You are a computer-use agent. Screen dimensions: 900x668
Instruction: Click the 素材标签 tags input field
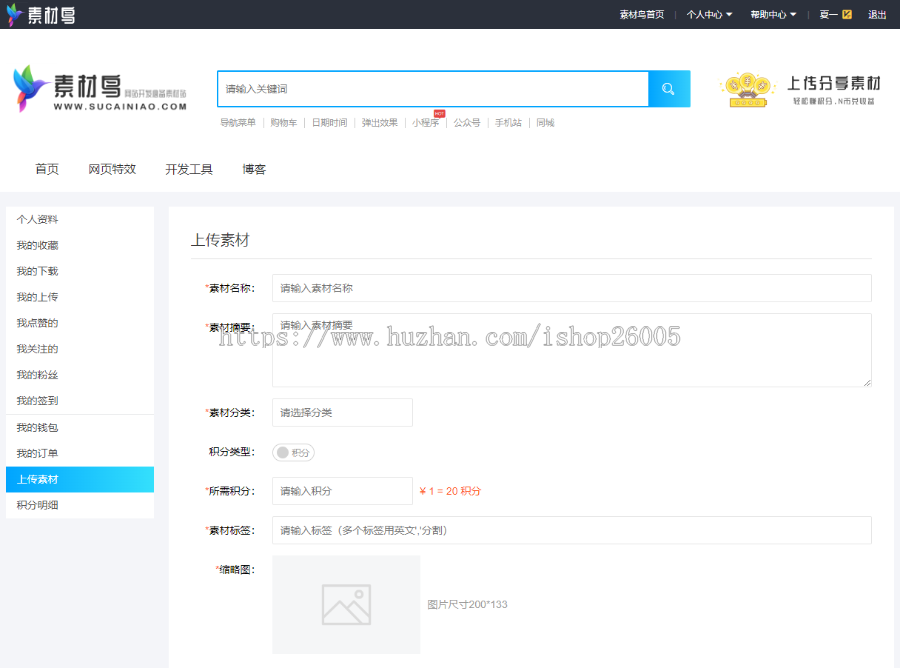(571, 530)
